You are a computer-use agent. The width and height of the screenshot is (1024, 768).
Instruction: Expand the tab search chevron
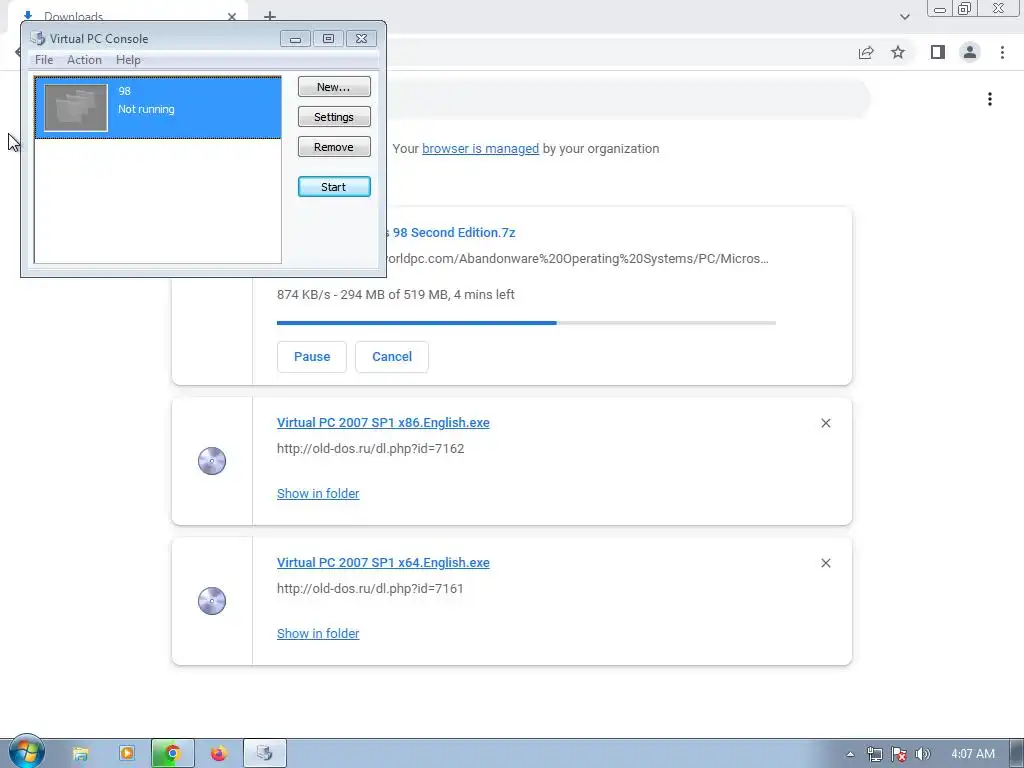904,16
